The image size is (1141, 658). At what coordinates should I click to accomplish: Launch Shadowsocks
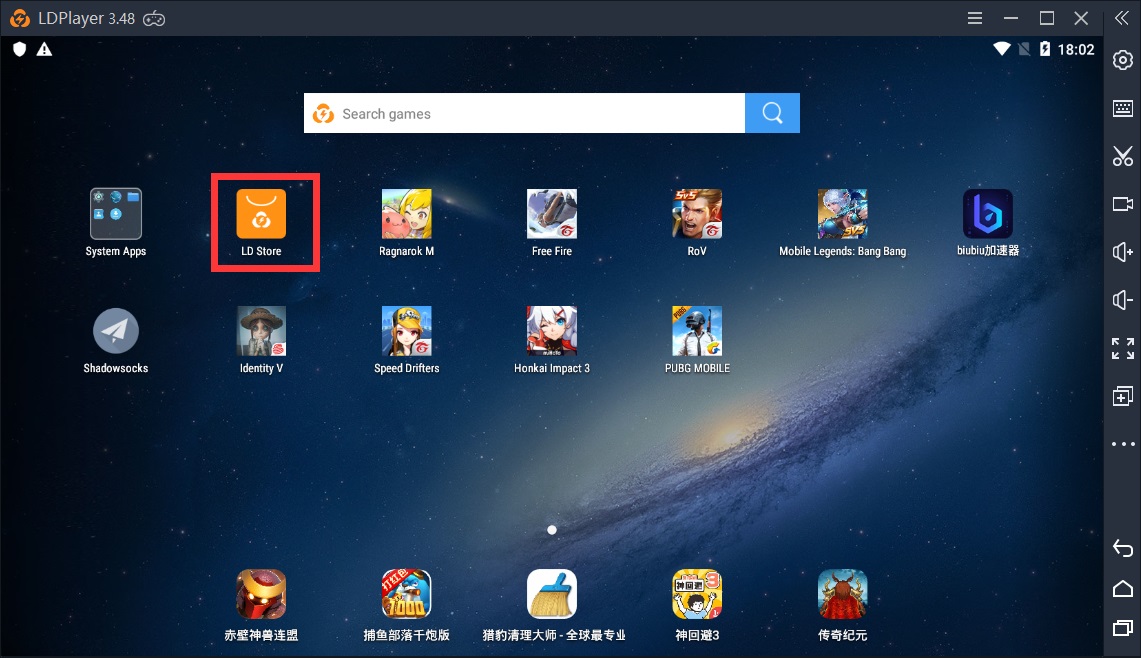[115, 330]
